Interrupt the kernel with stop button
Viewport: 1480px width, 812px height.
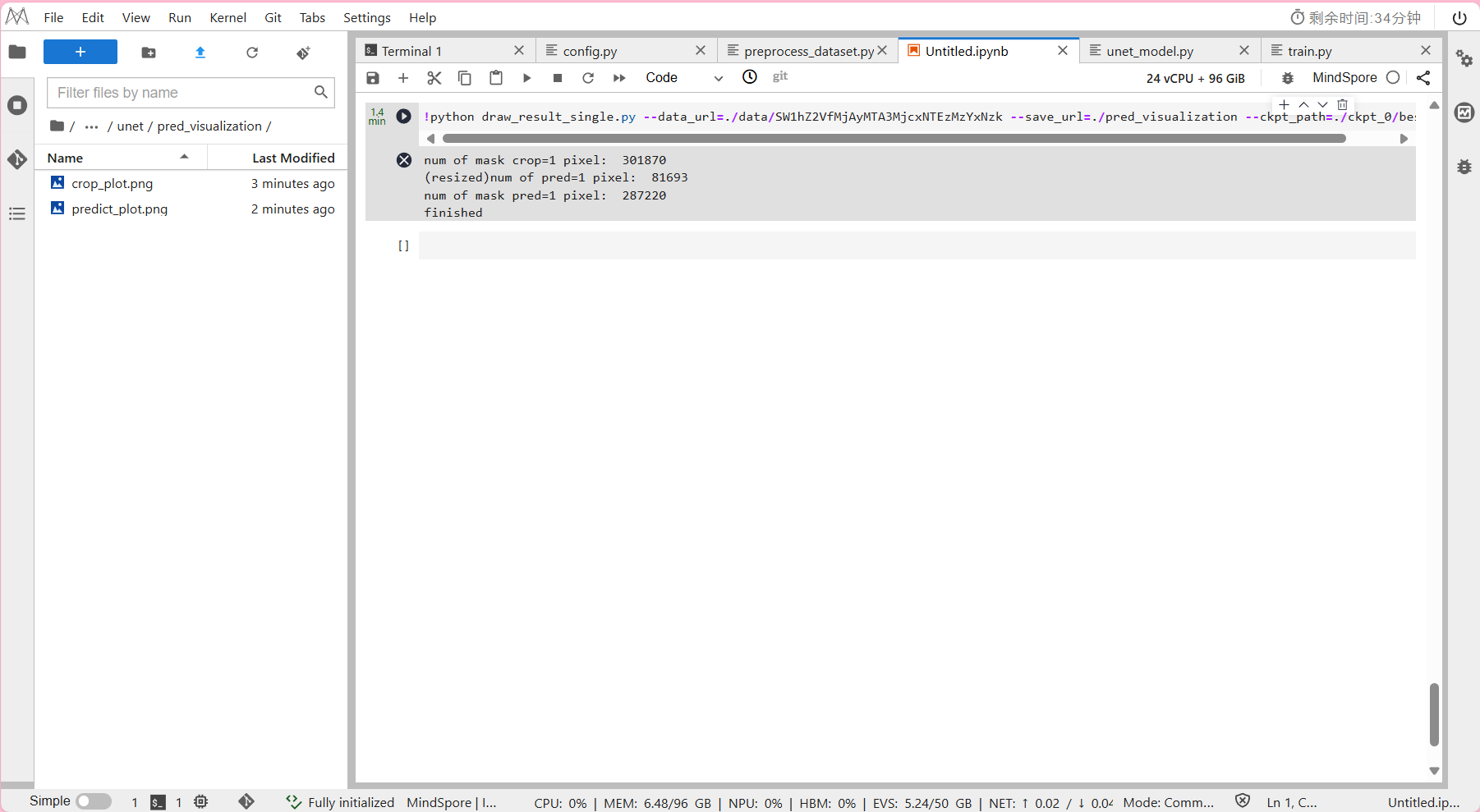pos(558,78)
